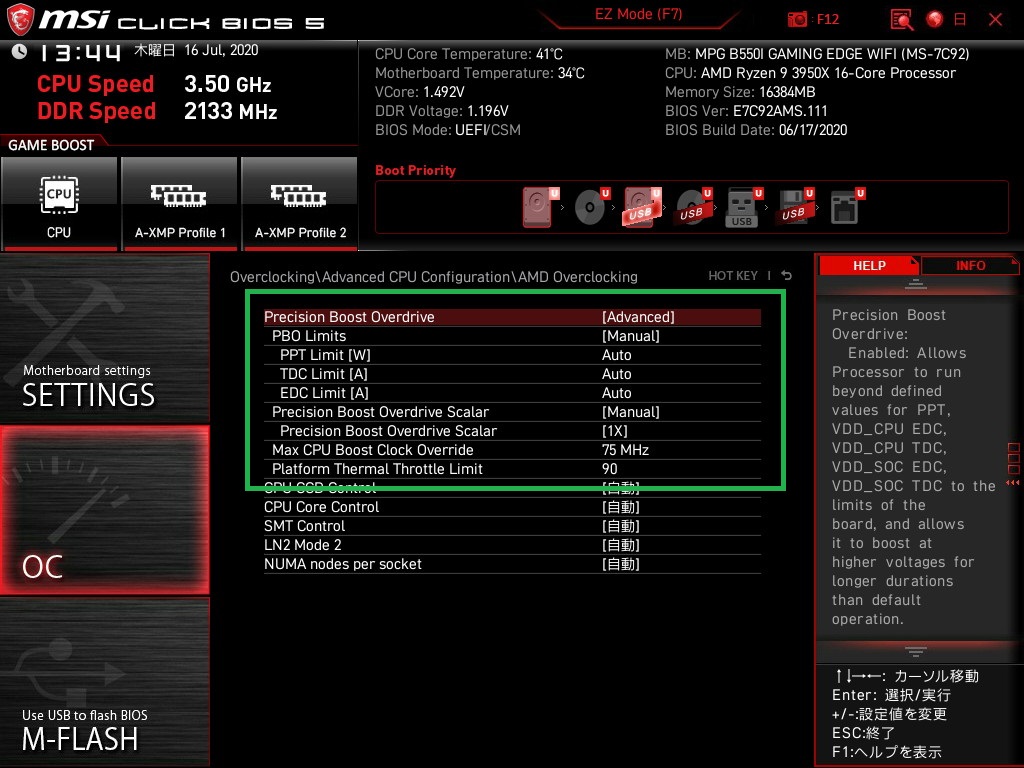
Task: Click the clock icon beside the time
Action: coord(19,51)
